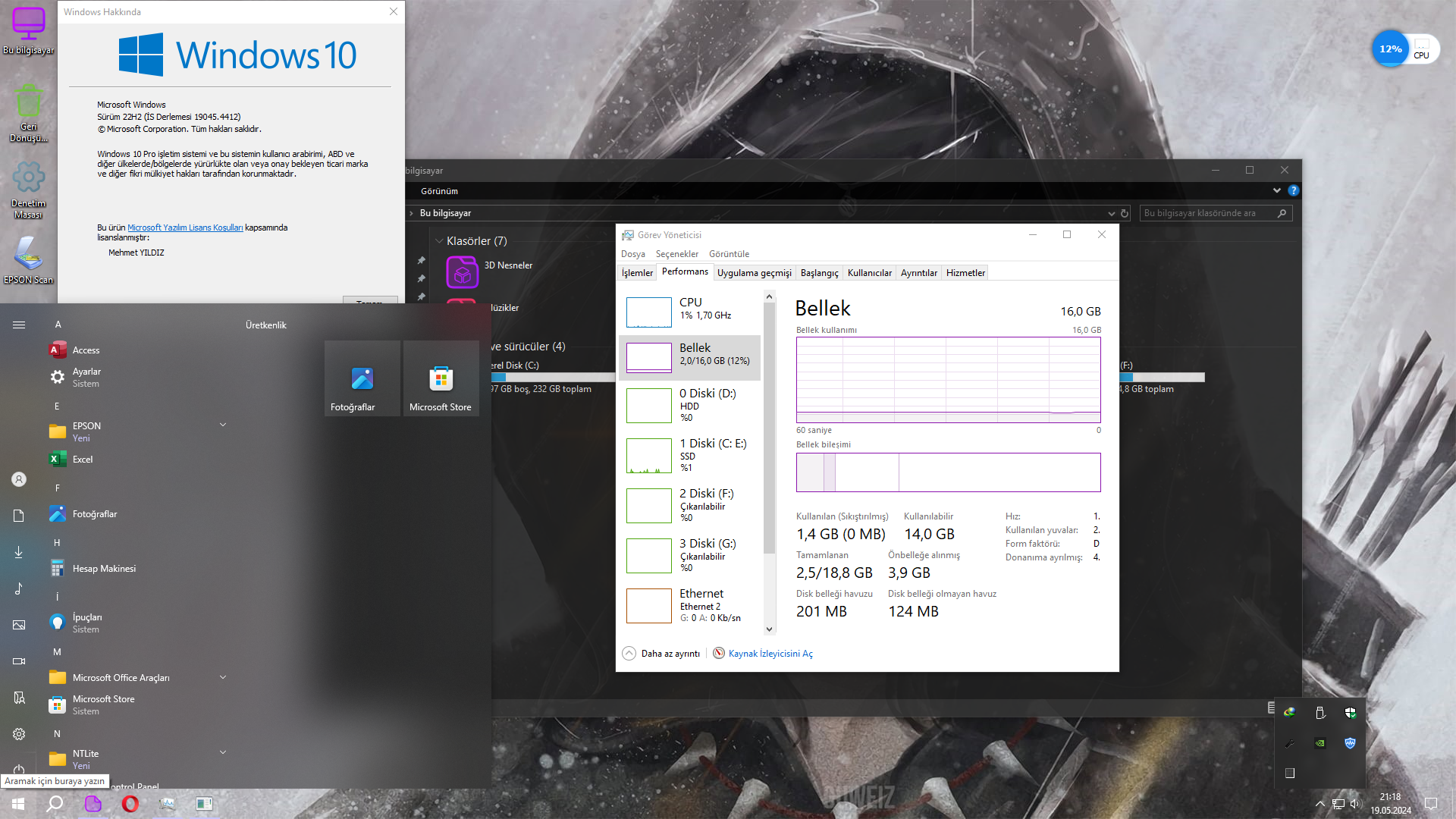Switch to the Ayrıntılar tab
The width and height of the screenshot is (1456, 819).
tap(919, 273)
